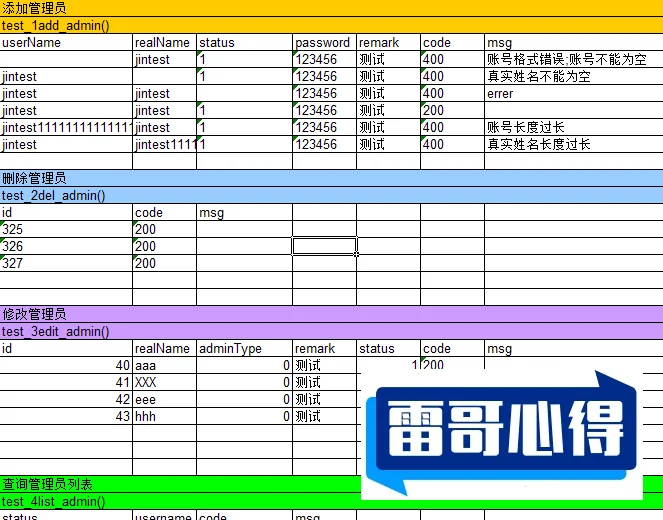
Task: Select the msg header in the del_admin table
Action: tap(244, 212)
